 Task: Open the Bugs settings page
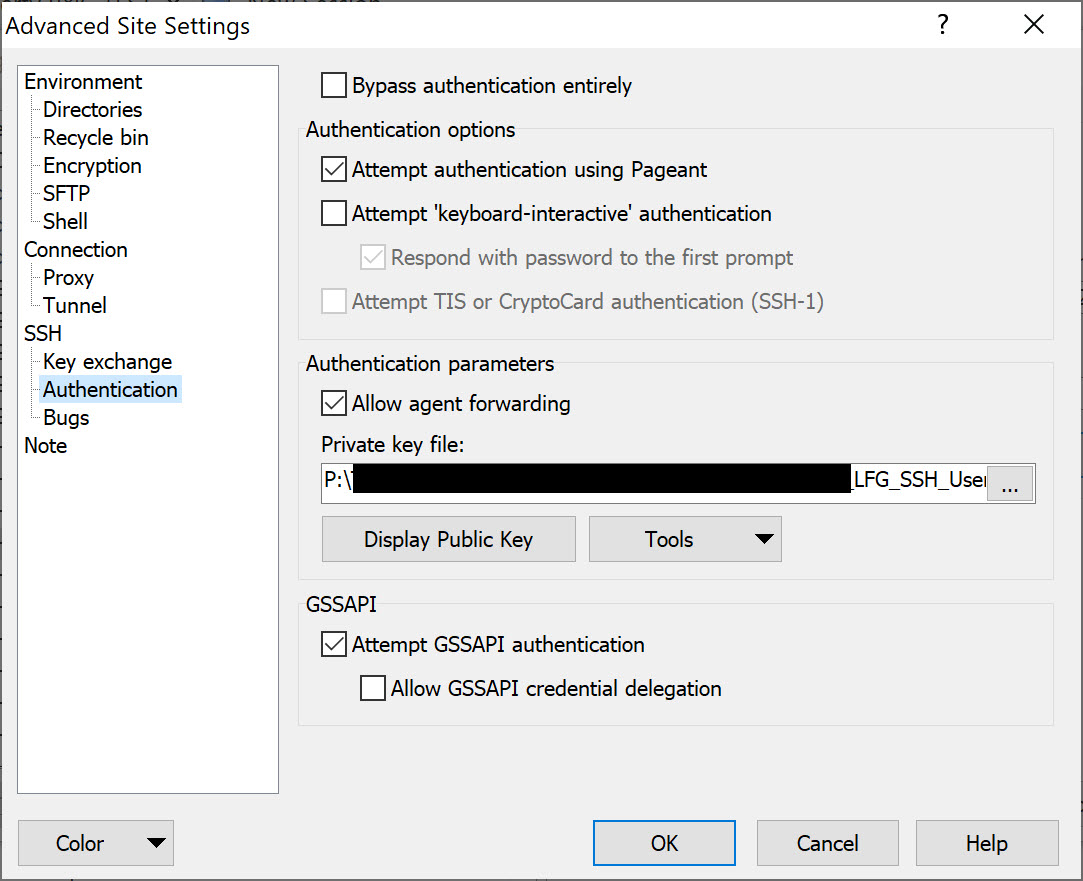point(66,418)
